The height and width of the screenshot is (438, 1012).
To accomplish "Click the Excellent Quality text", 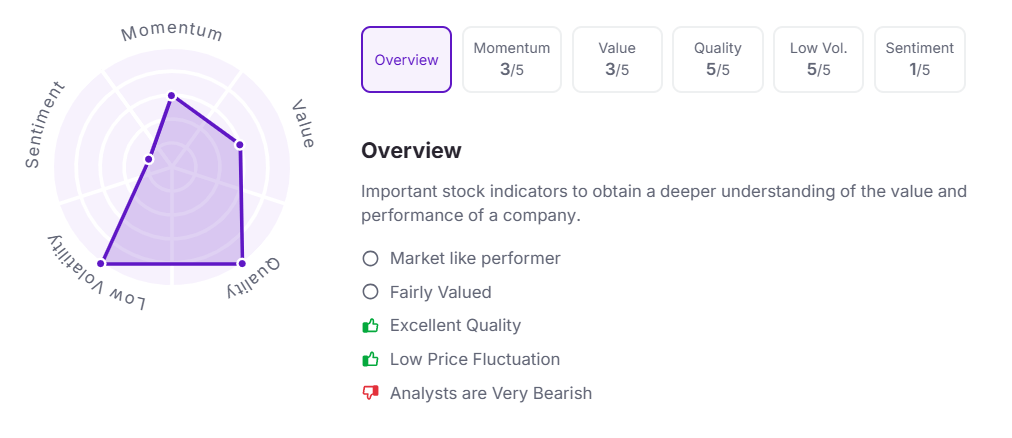I will click(455, 326).
